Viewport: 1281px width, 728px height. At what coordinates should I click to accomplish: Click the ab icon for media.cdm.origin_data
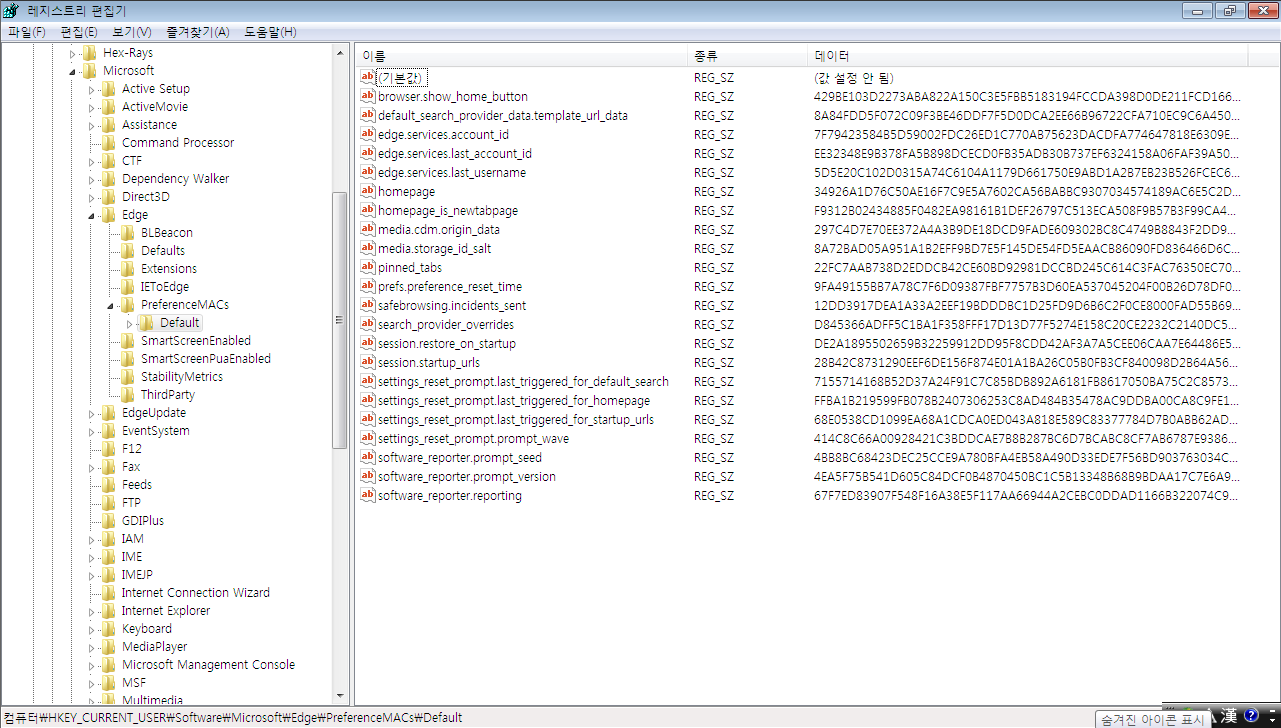367,229
